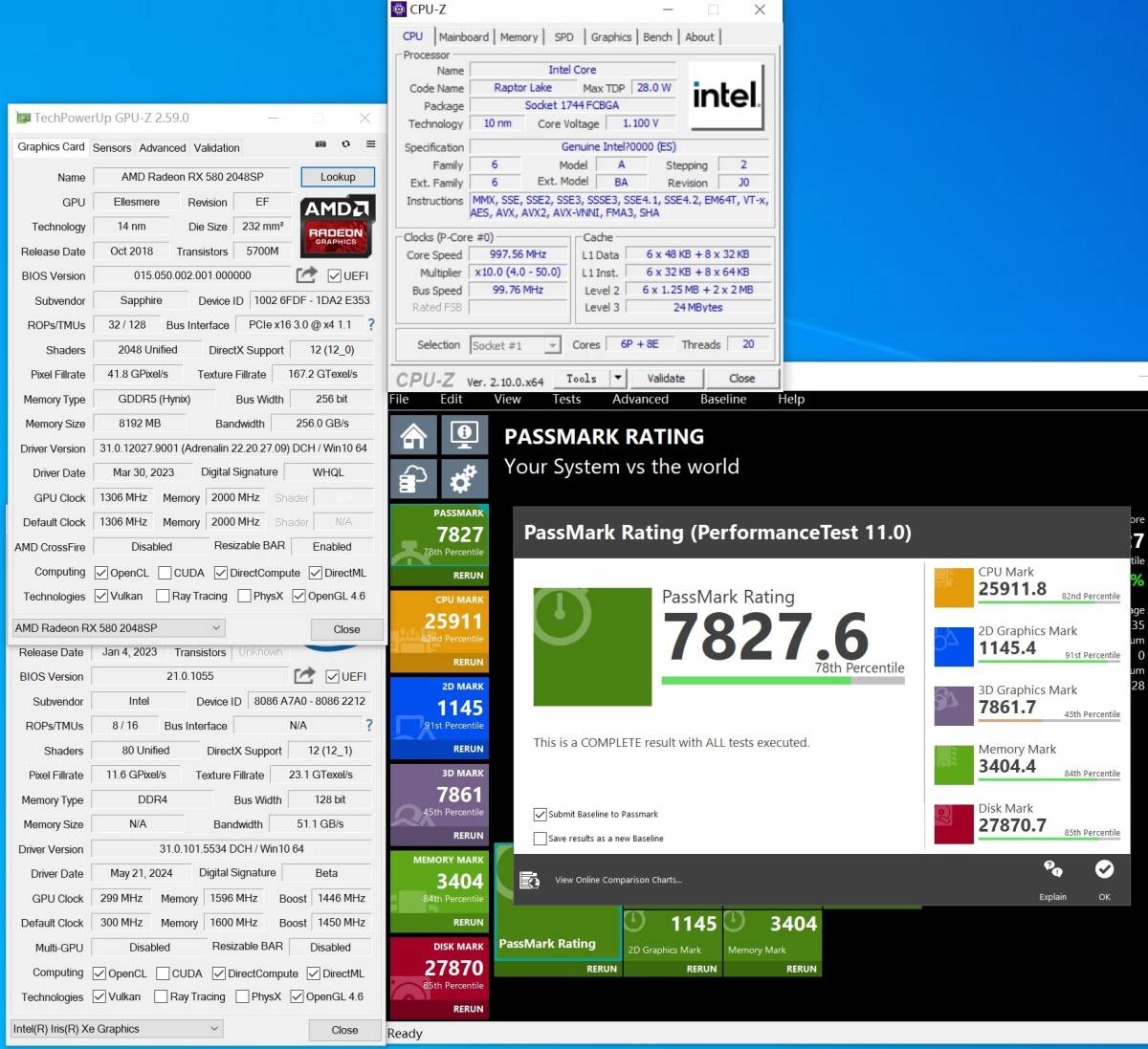Toggle Submit Baseline to Passmark checkbox
Image resolution: width=1148 pixels, height=1049 pixels.
pos(540,815)
